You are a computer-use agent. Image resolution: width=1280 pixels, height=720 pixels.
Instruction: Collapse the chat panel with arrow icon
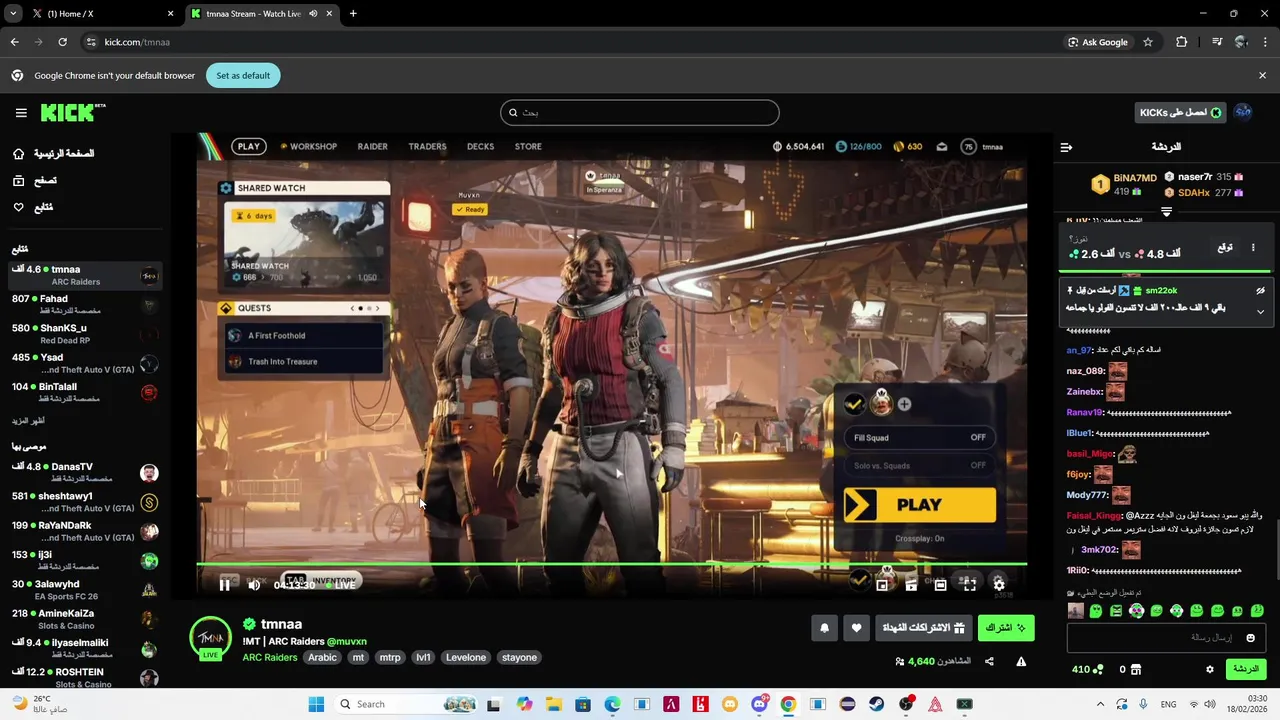[1066, 147]
